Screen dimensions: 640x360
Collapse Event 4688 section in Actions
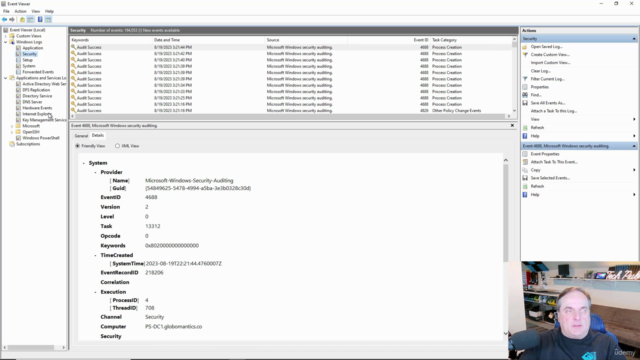click(634, 146)
